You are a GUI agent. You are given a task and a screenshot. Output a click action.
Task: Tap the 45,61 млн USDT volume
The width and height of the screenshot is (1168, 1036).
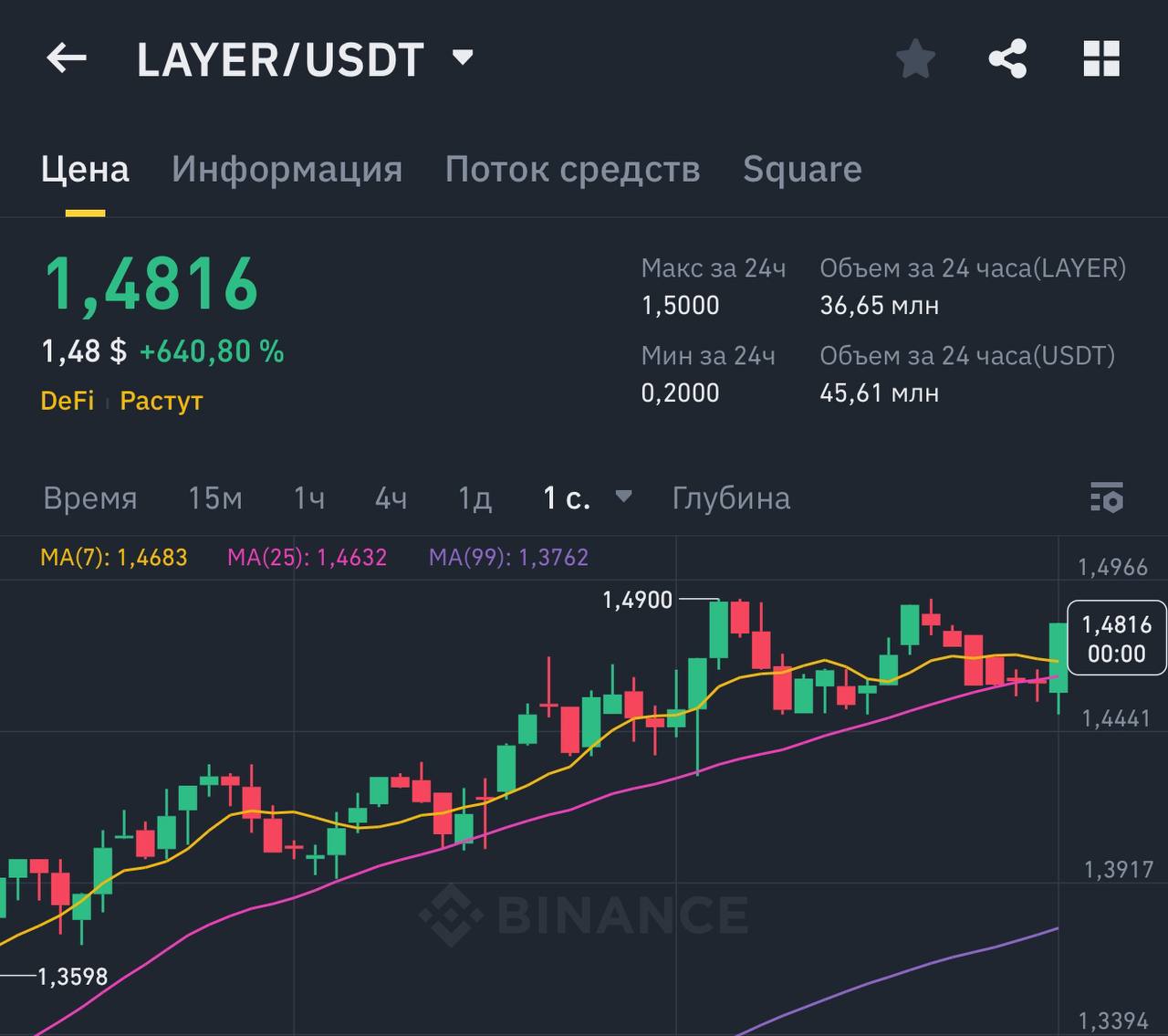880,393
